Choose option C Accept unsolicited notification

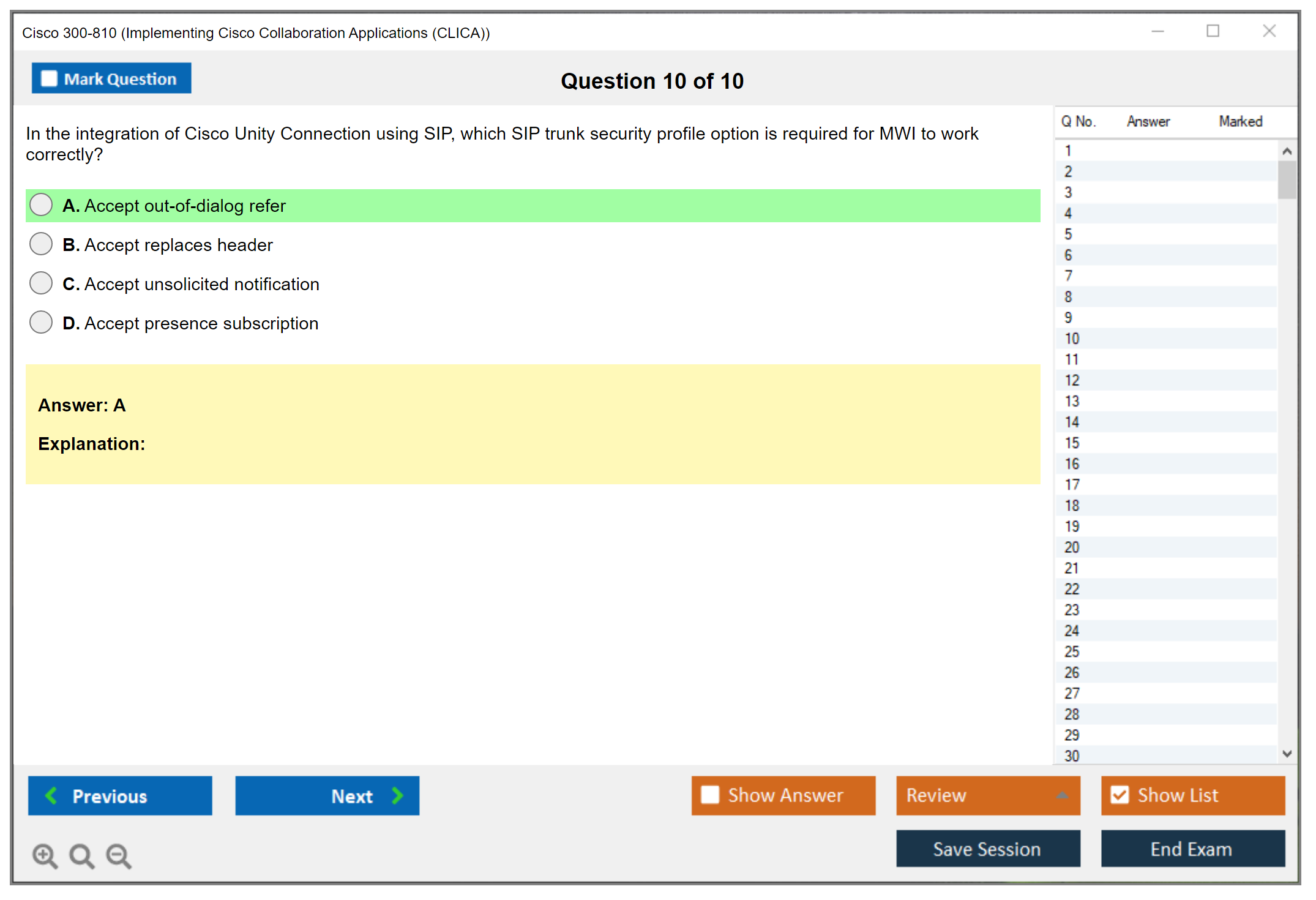coord(41,283)
